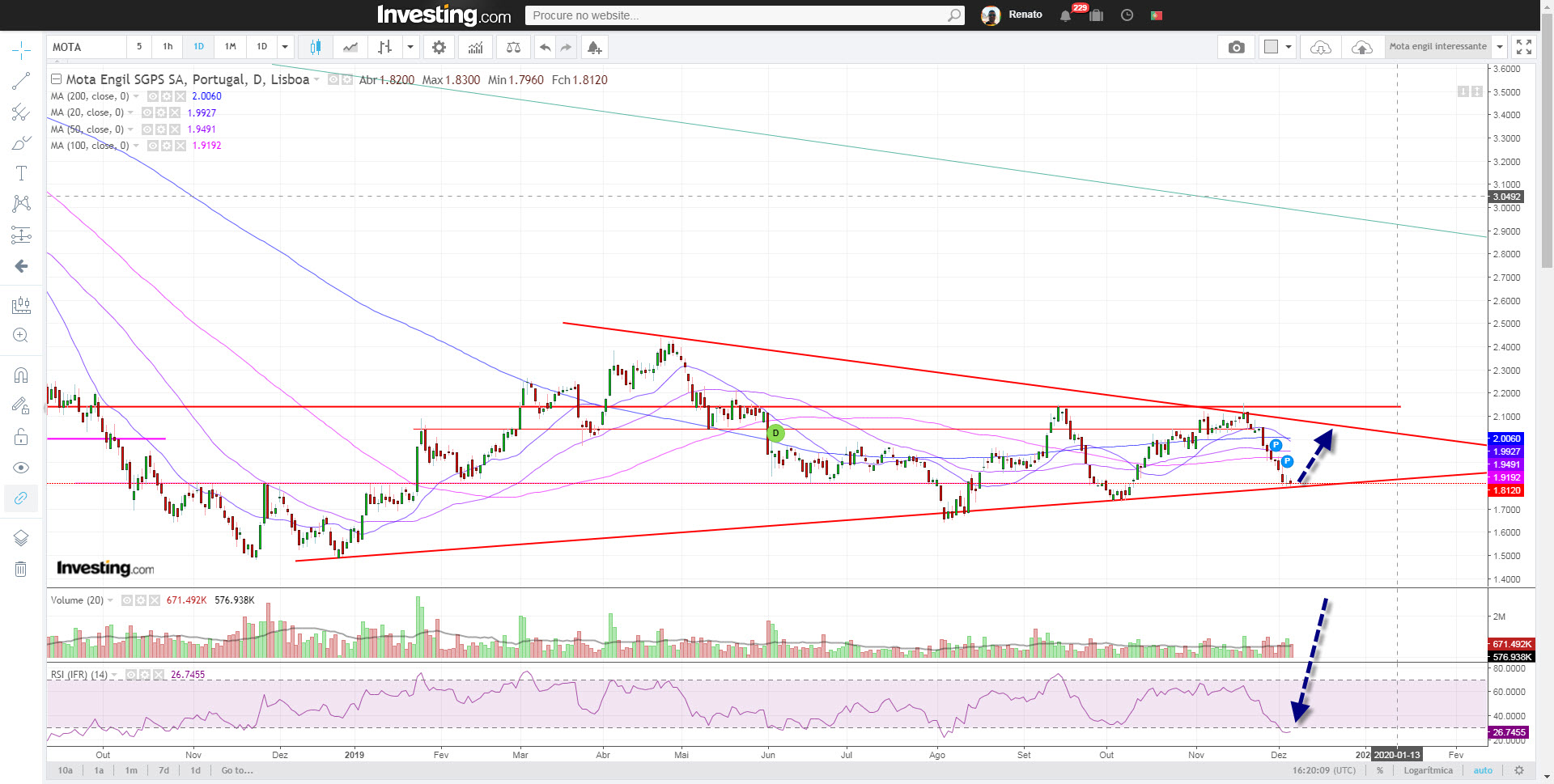The height and width of the screenshot is (784, 1554).
Task: Open the pattern drawing tool
Action: tap(21, 203)
